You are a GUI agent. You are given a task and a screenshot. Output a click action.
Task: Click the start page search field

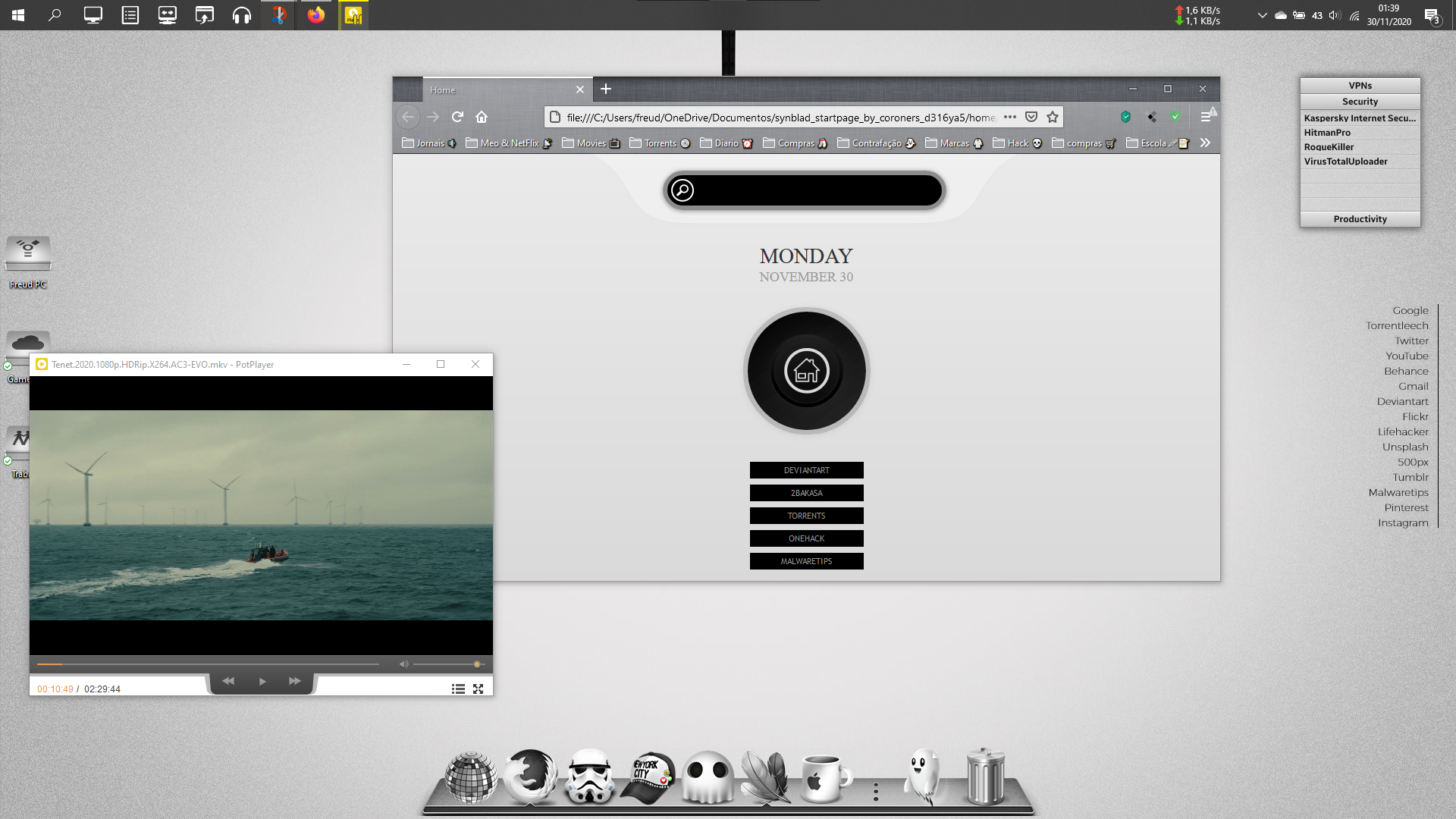point(815,190)
